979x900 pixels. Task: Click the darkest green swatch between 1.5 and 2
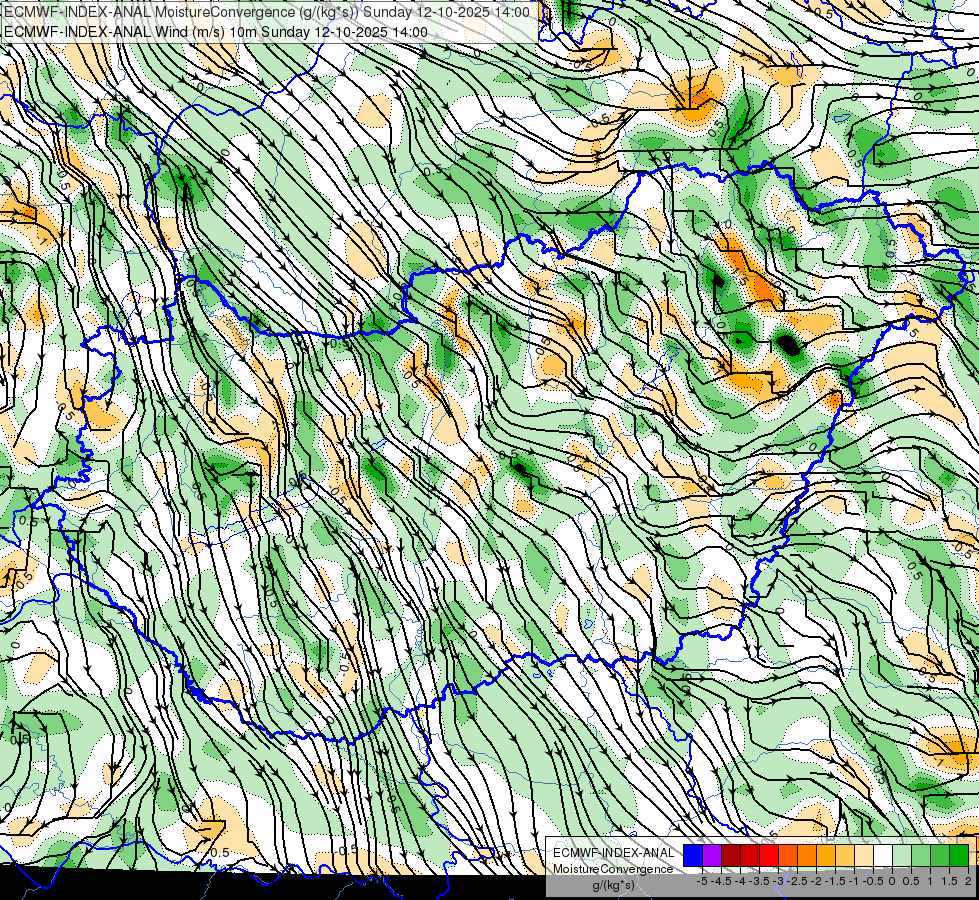pyautogui.click(x=959, y=855)
